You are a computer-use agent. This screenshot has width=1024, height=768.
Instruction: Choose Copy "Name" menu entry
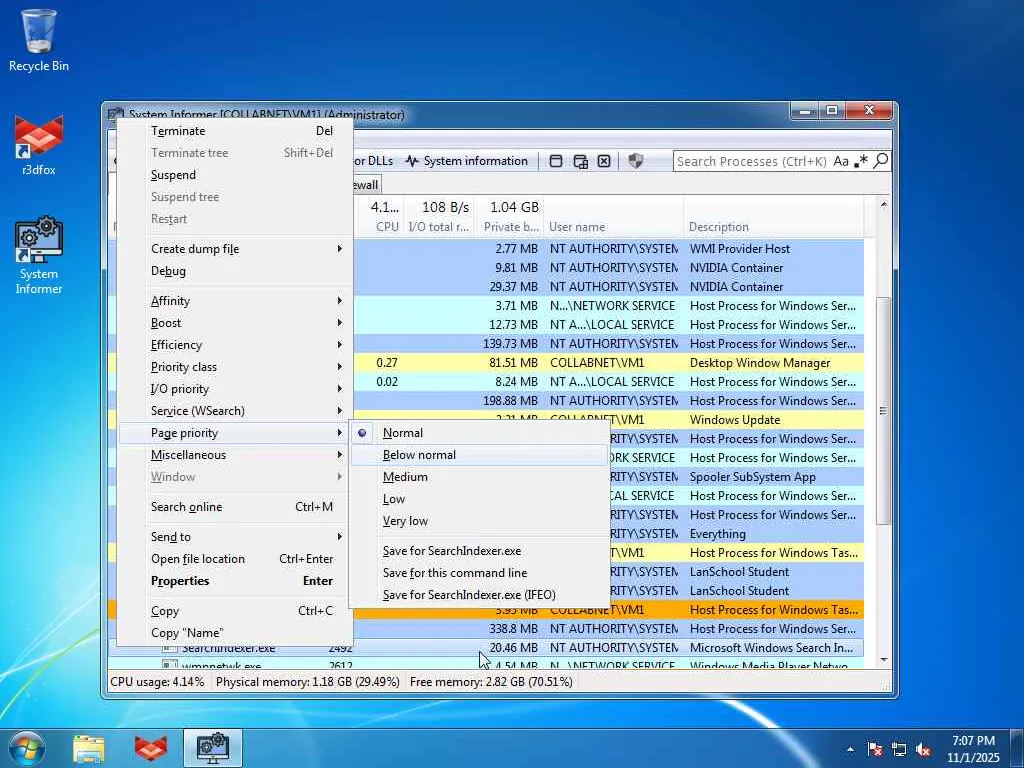coord(236,633)
